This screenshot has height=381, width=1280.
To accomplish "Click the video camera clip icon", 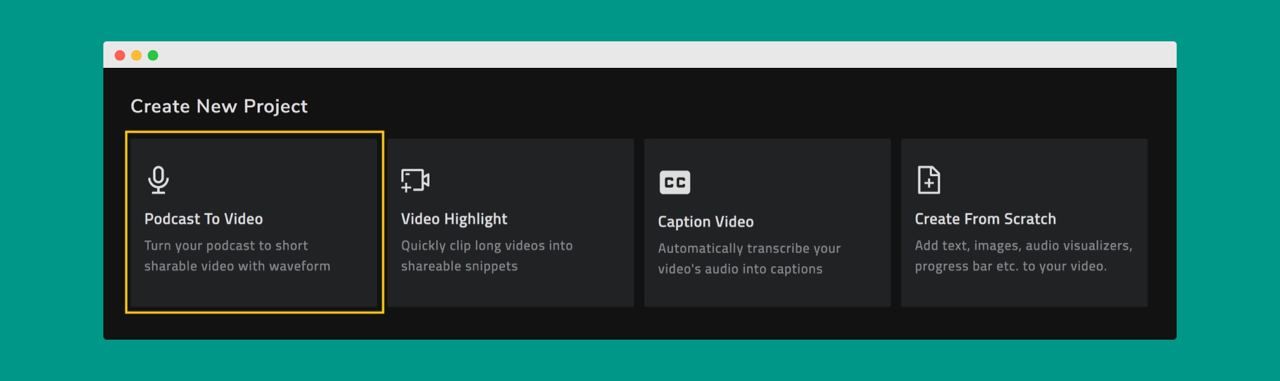I will (x=415, y=180).
